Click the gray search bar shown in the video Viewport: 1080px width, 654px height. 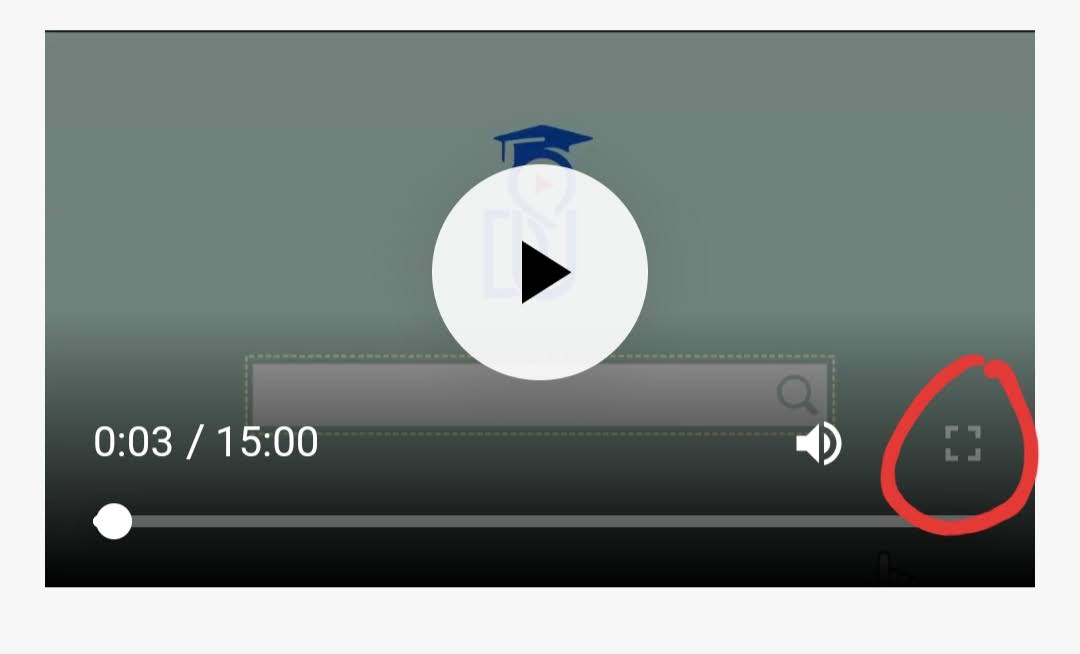click(x=540, y=396)
